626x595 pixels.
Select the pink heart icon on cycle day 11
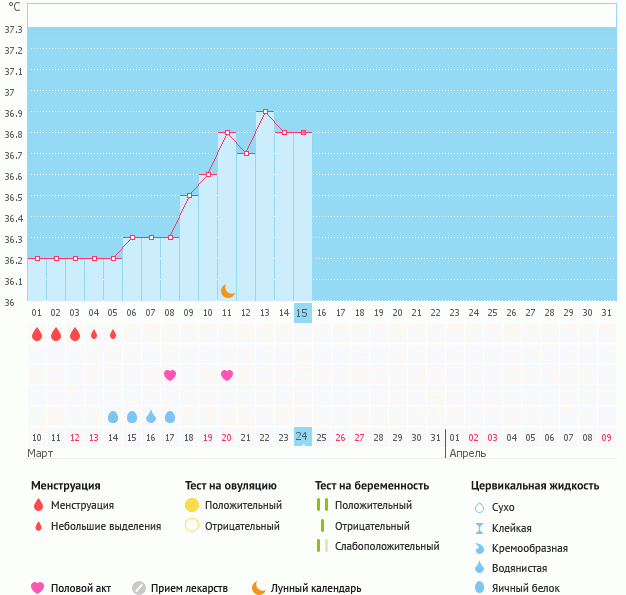(x=227, y=375)
